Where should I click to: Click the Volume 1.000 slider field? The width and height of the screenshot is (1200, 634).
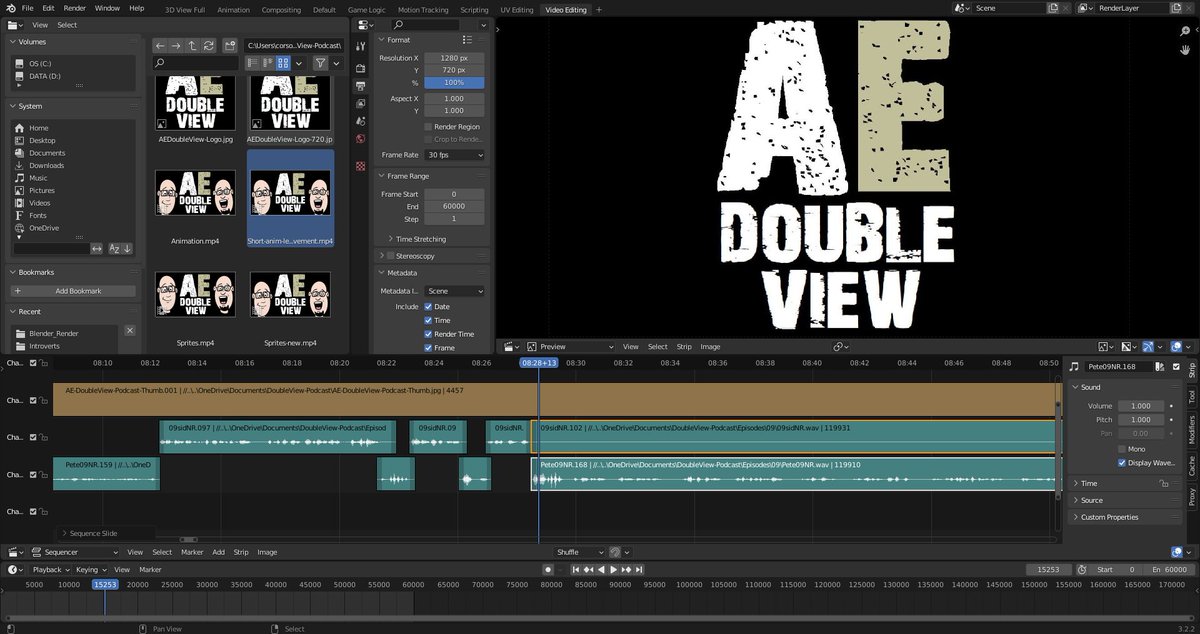(x=1140, y=406)
